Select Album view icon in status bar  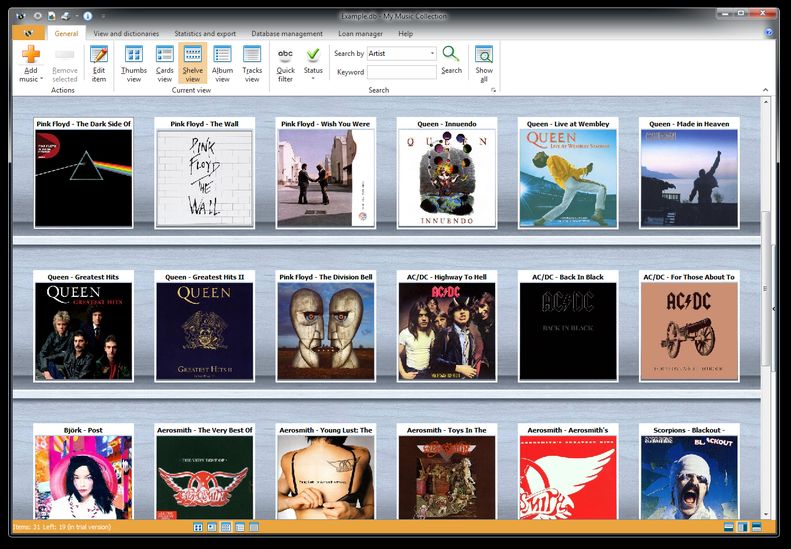coord(240,527)
